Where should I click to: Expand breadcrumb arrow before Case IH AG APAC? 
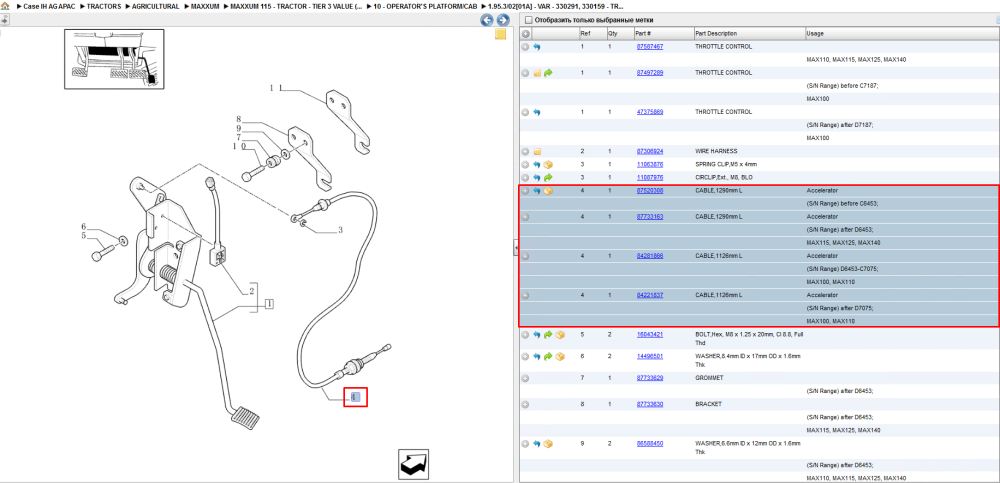pyautogui.click(x=19, y=6)
